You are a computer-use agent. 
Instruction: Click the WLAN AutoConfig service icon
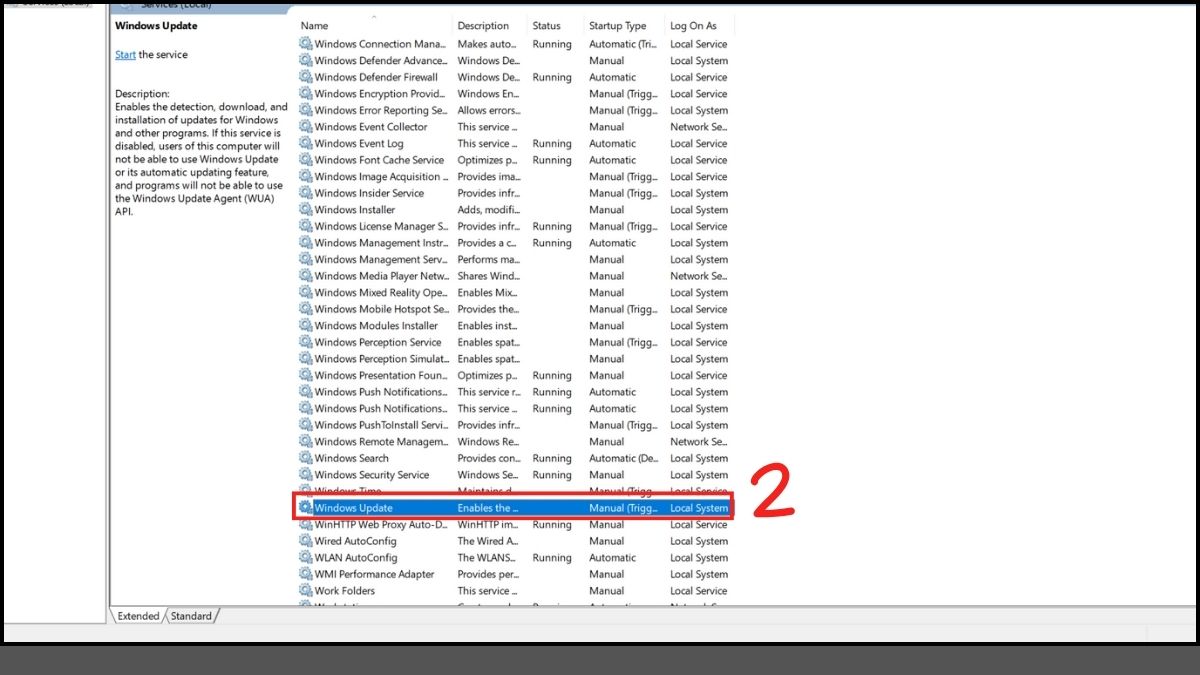click(306, 557)
